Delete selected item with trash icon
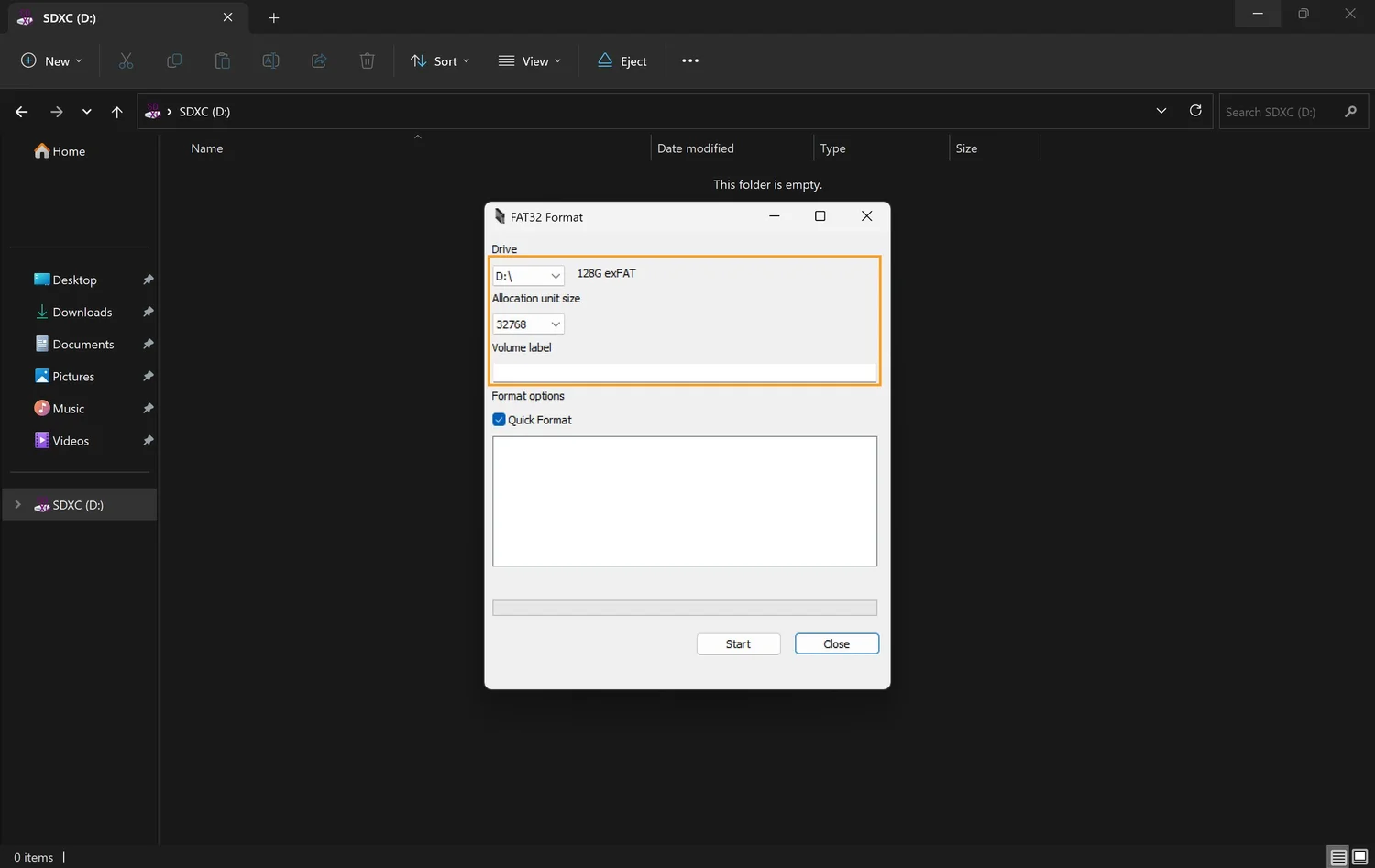Viewport: 1375px width, 868px height. (367, 60)
